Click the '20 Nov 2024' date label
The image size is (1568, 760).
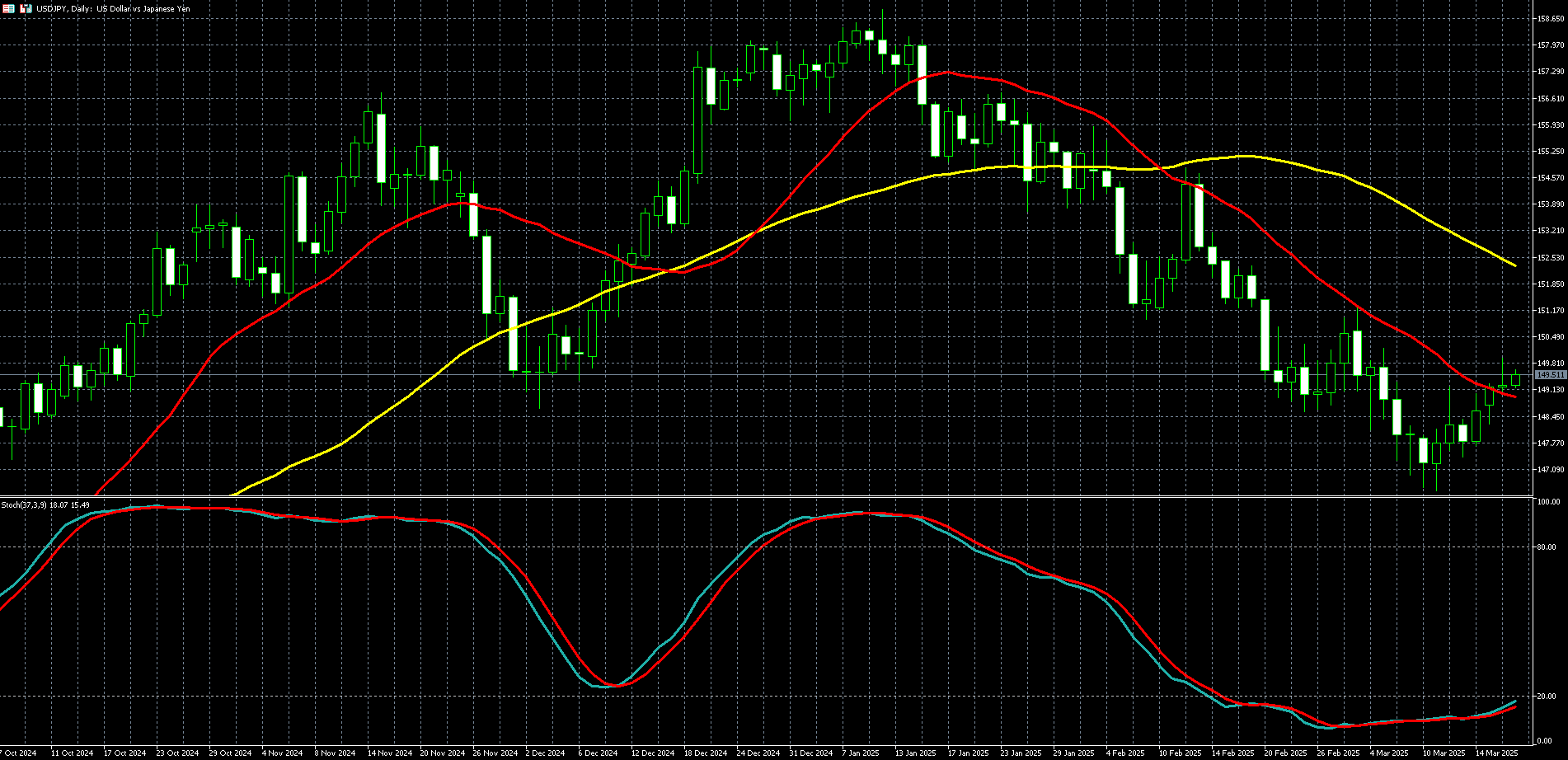[442, 753]
